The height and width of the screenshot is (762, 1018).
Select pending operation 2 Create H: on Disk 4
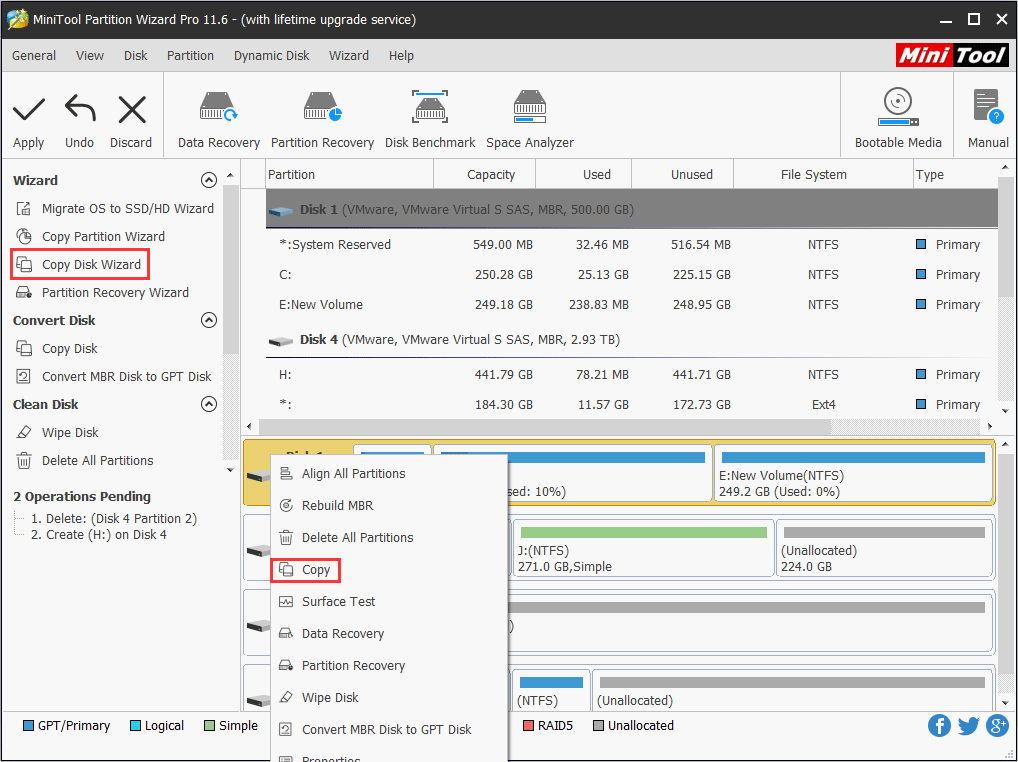pyautogui.click(x=99, y=535)
